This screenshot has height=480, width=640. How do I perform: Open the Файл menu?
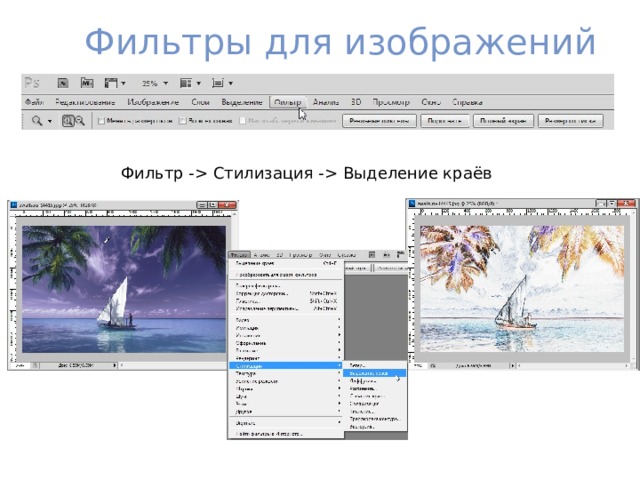click(34, 102)
